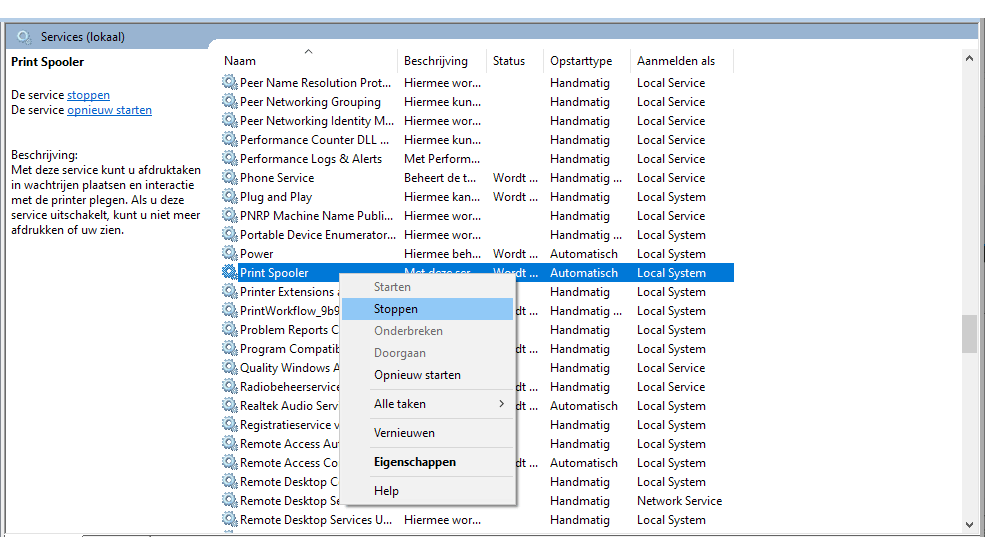The height and width of the screenshot is (554, 985).
Task: Click the gear icon beside Print Spooler
Action: click(x=229, y=272)
